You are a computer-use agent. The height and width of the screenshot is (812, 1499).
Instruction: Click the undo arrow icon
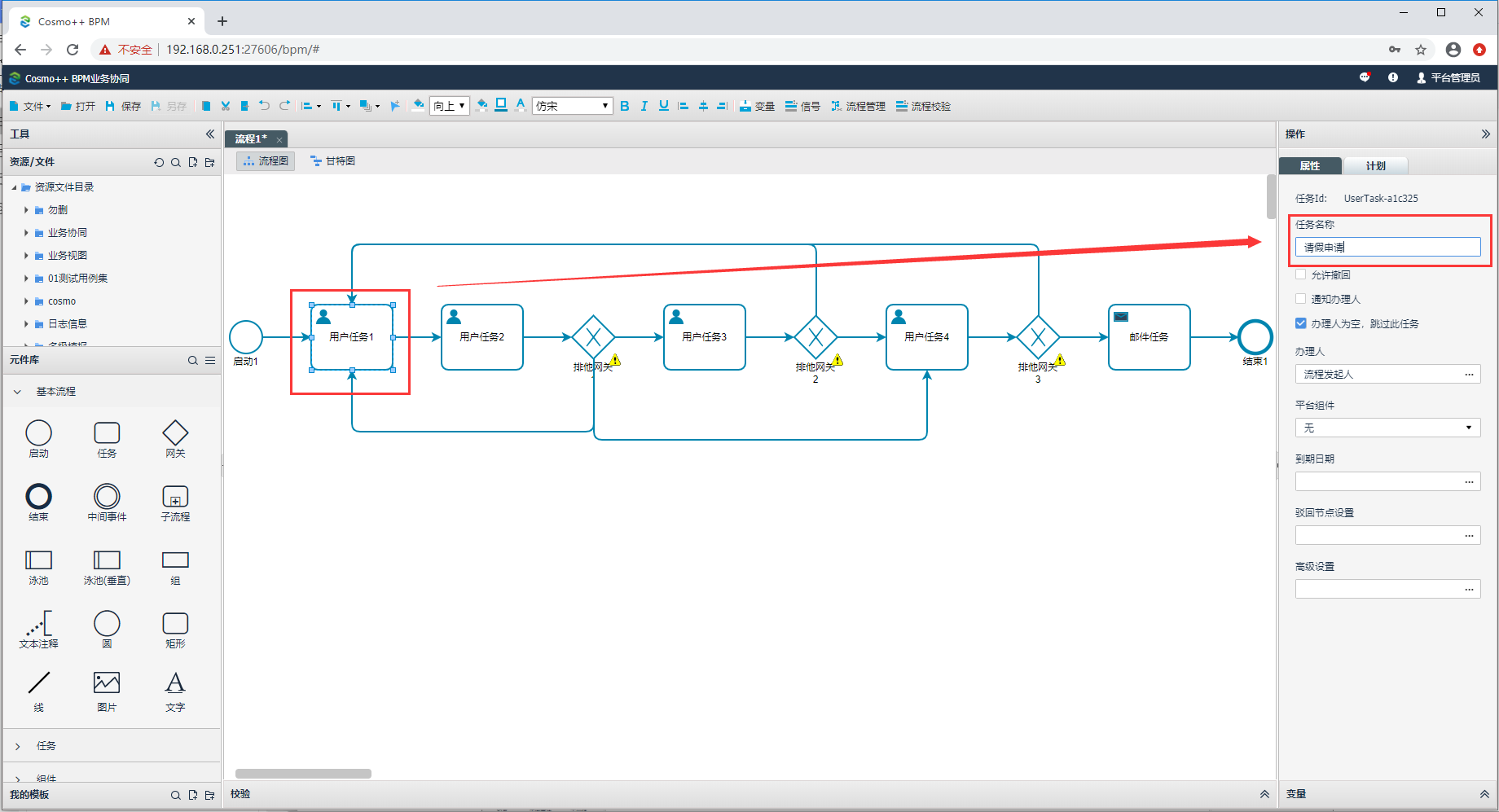(264, 106)
